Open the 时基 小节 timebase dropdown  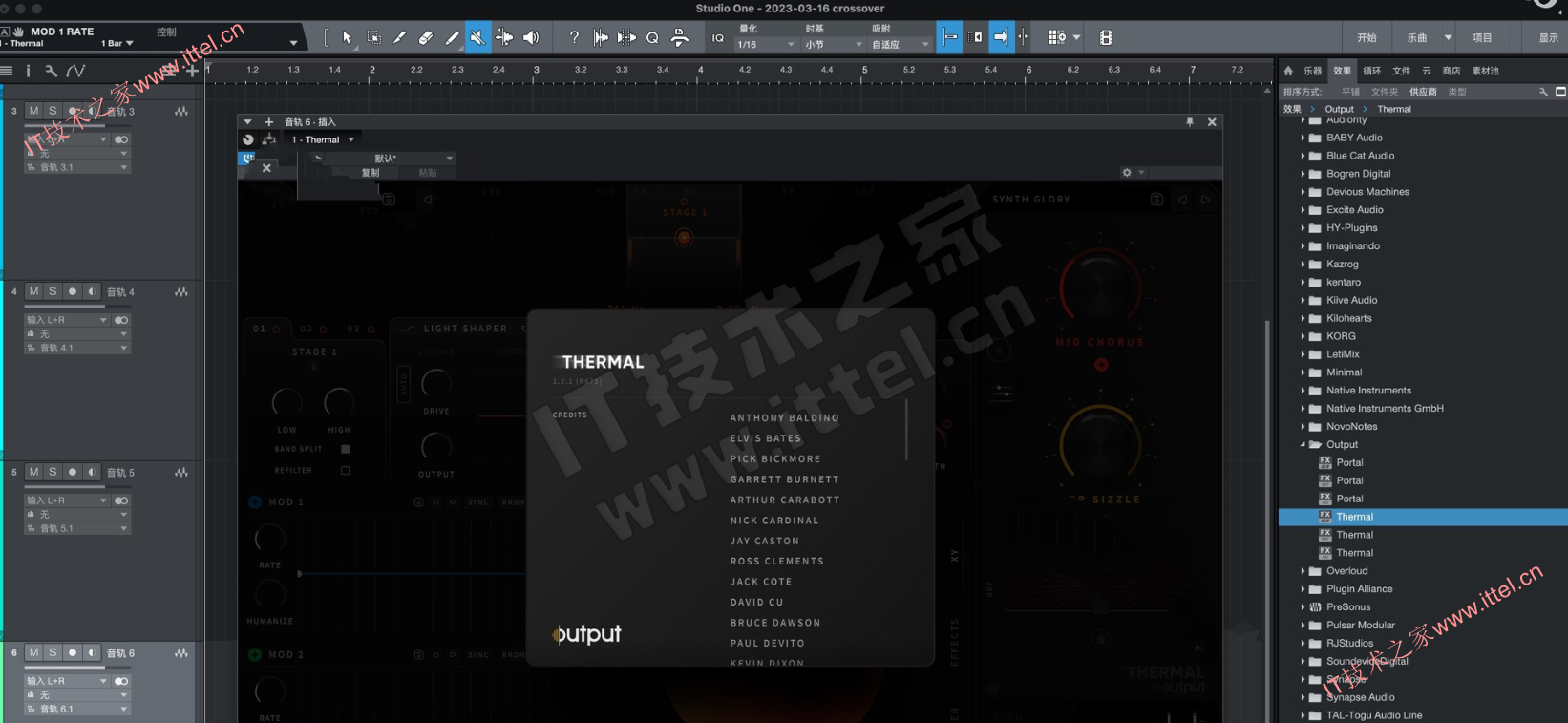833,45
